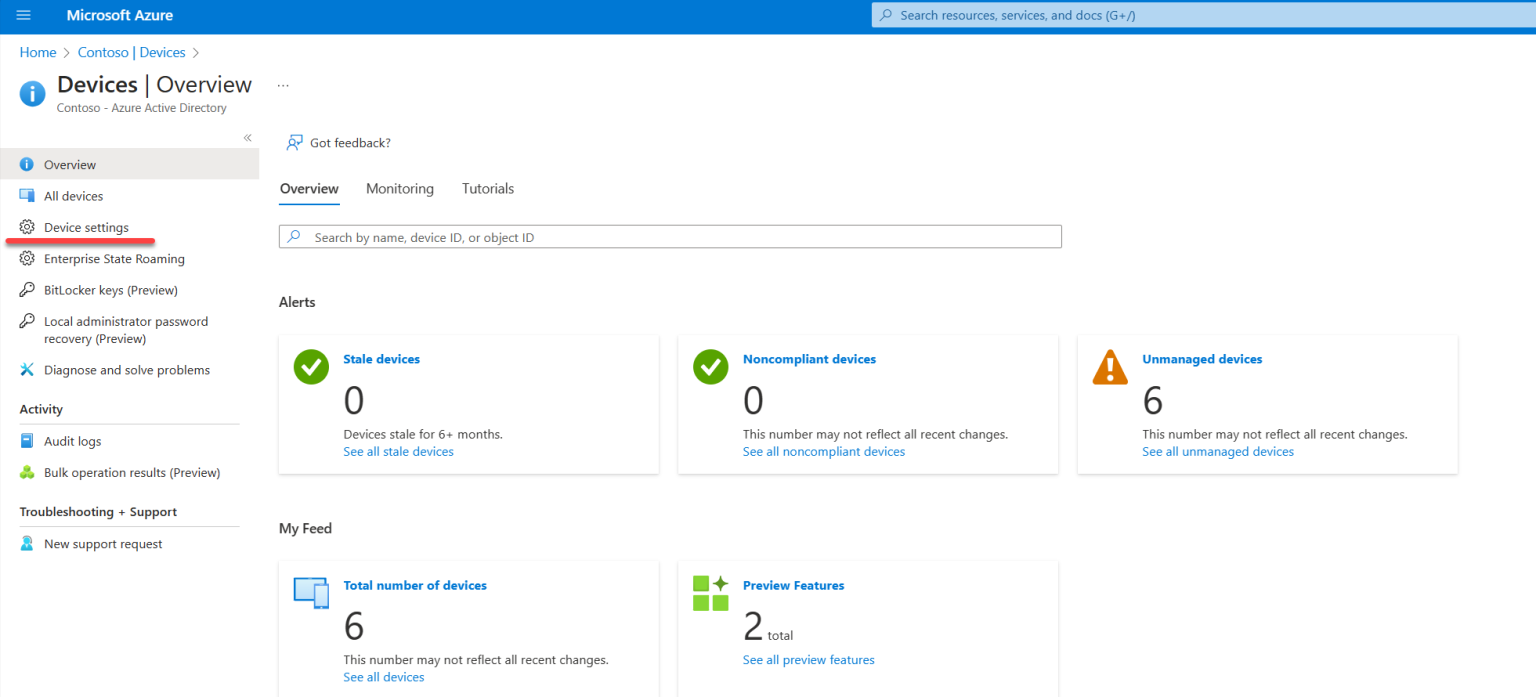Create a New support request
Viewport: 1536px width, 697px height.
103,543
